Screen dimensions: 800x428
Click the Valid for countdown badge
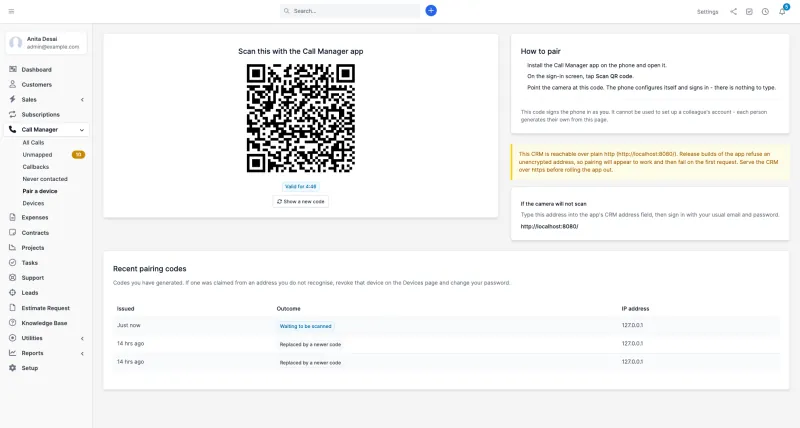(301, 187)
